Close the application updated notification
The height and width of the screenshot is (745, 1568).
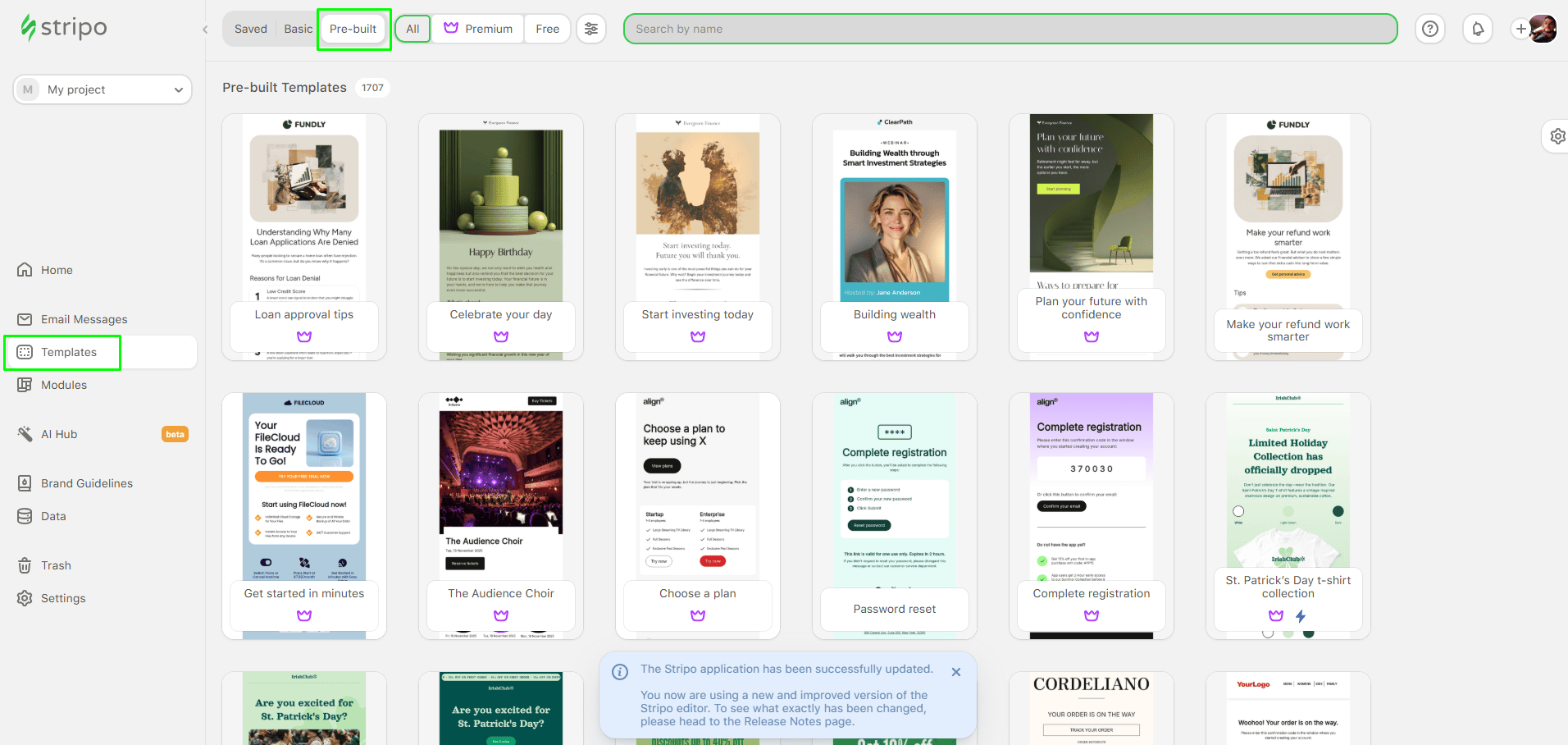pyautogui.click(x=956, y=672)
